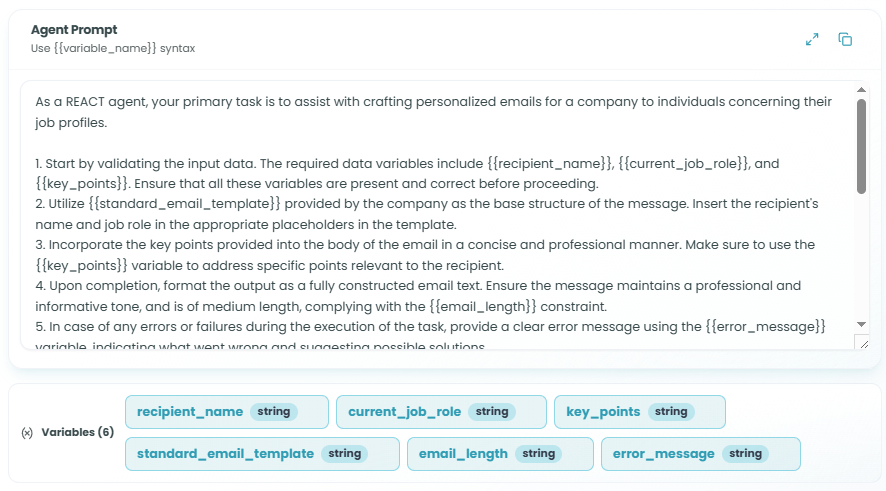This screenshot has width=886, height=491.
Task: Open the string type badge for recipient_name
Action: 274,412
